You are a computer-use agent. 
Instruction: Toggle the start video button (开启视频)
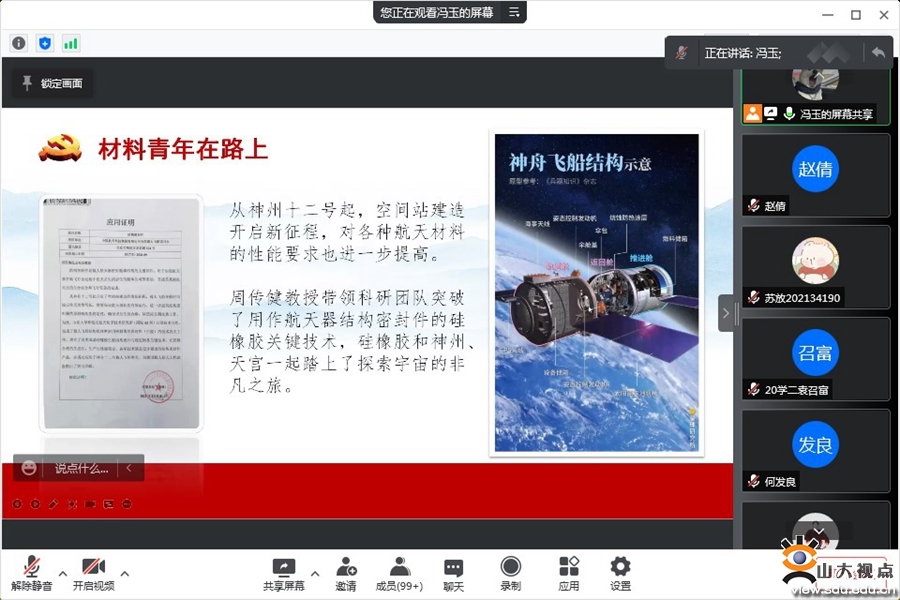coord(93,567)
